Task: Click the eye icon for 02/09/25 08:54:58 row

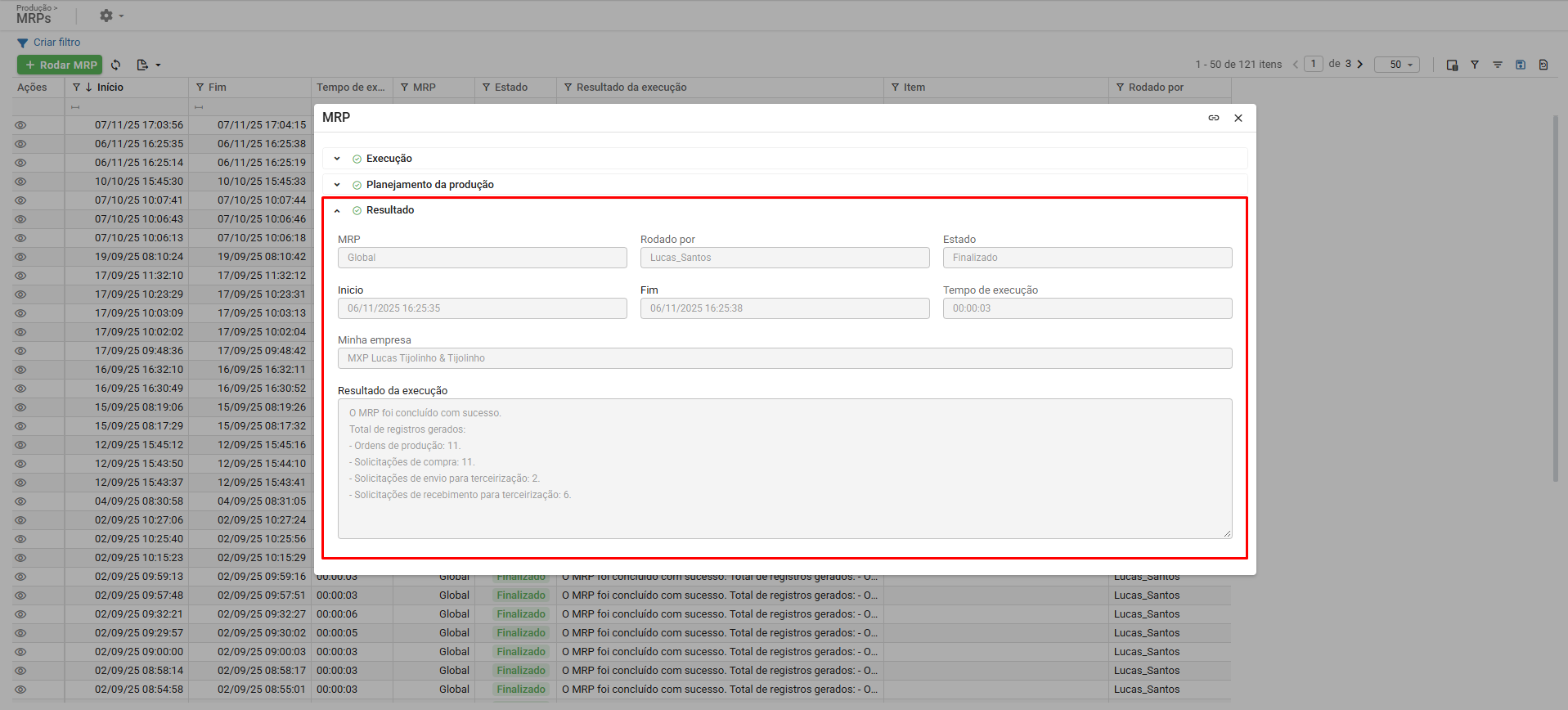Action: (x=20, y=690)
